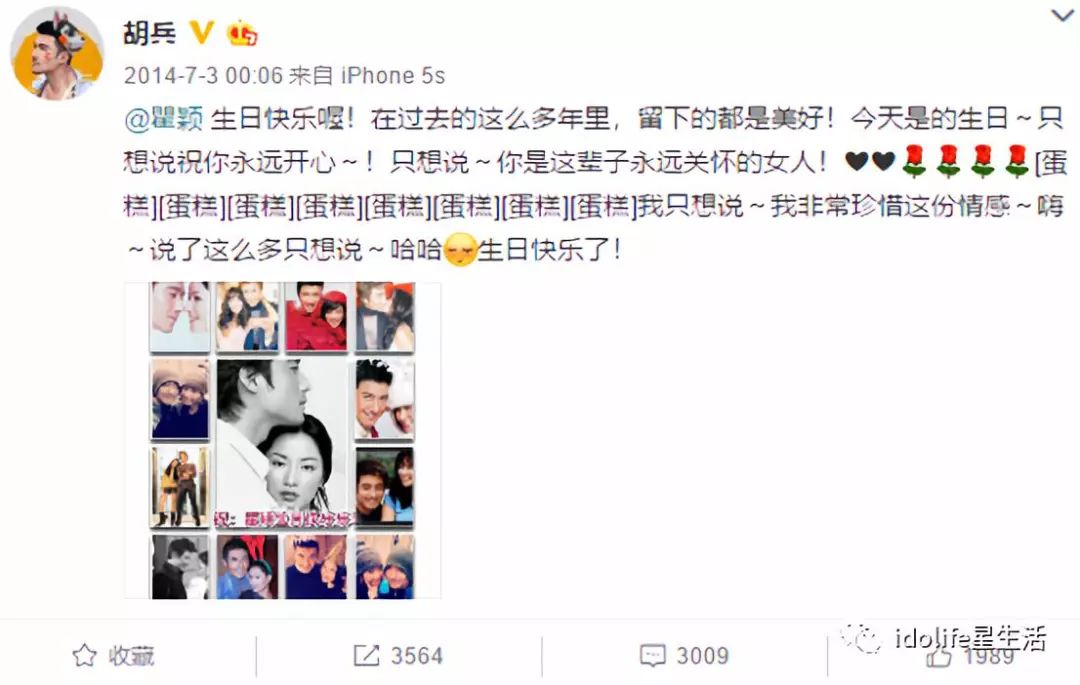Click the orange verified V badge
Screen dimensions: 1080x685
pyautogui.click(x=201, y=31)
